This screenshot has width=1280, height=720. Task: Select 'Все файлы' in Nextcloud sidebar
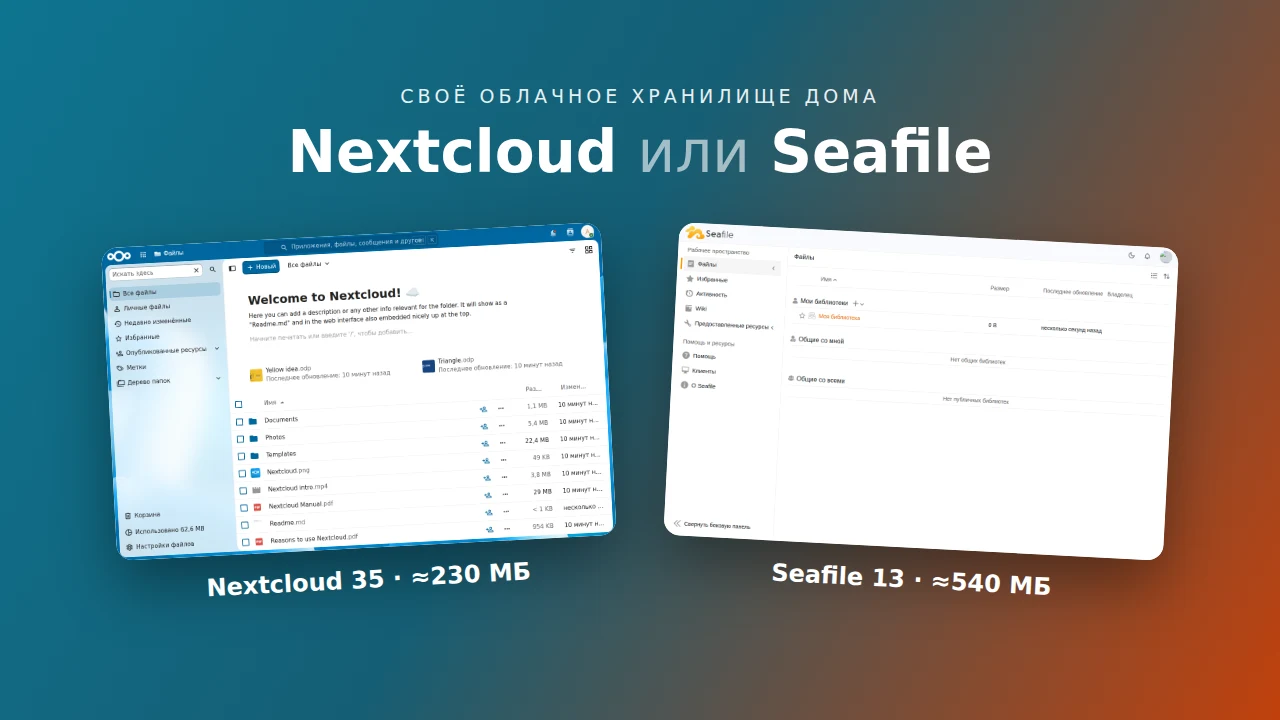coord(165,291)
